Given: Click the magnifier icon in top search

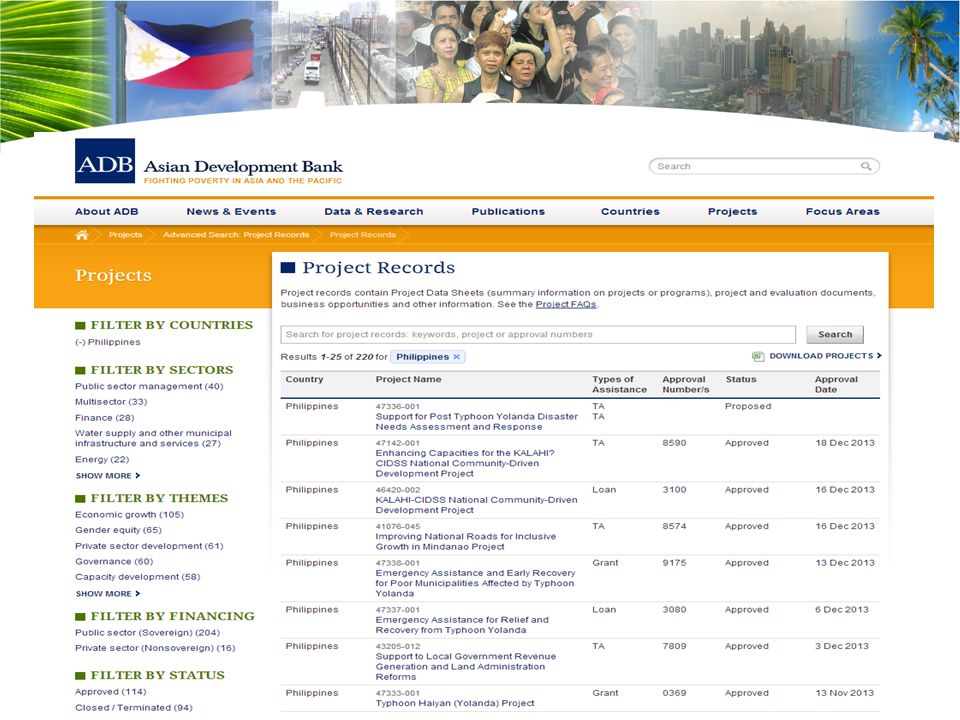Looking at the screenshot, I should click(866, 166).
